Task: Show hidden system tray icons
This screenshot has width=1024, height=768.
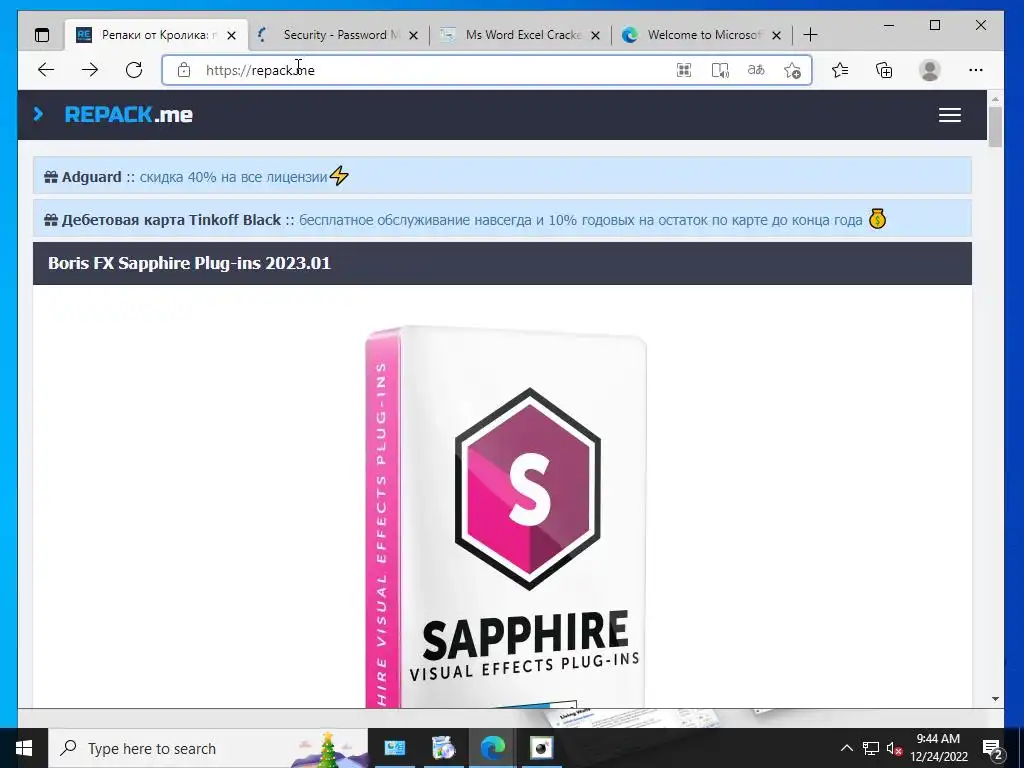Action: coord(846,748)
